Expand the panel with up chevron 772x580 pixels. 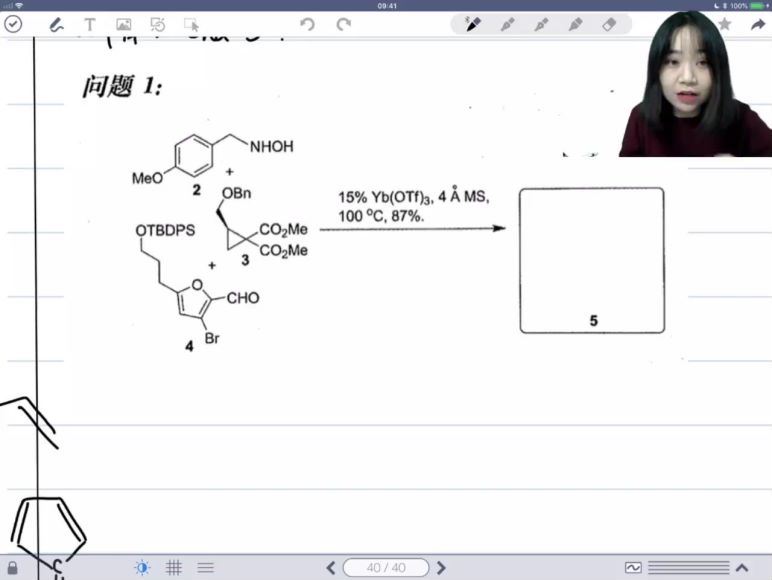[x=742, y=568]
